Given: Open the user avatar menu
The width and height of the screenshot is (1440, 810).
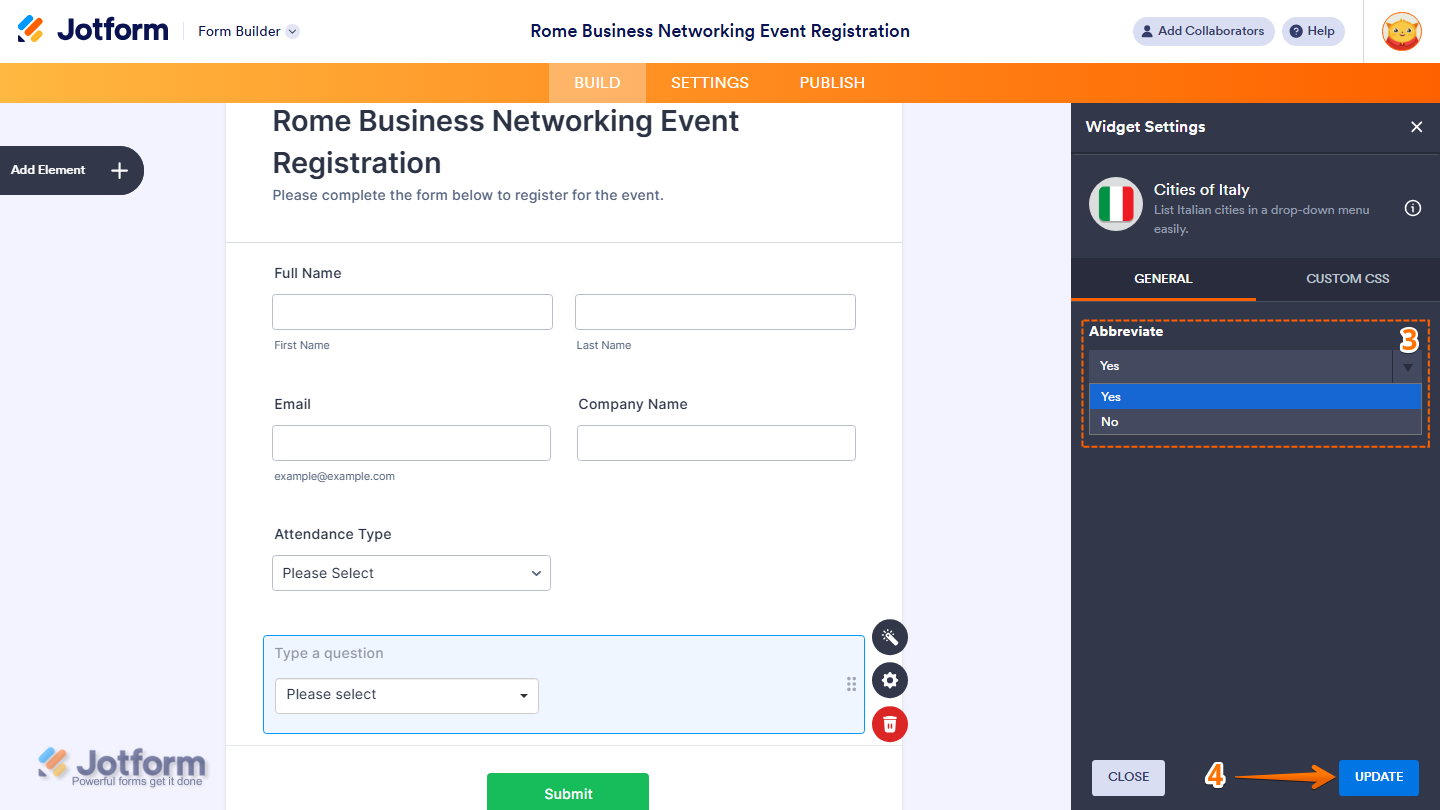Looking at the screenshot, I should pos(1401,31).
